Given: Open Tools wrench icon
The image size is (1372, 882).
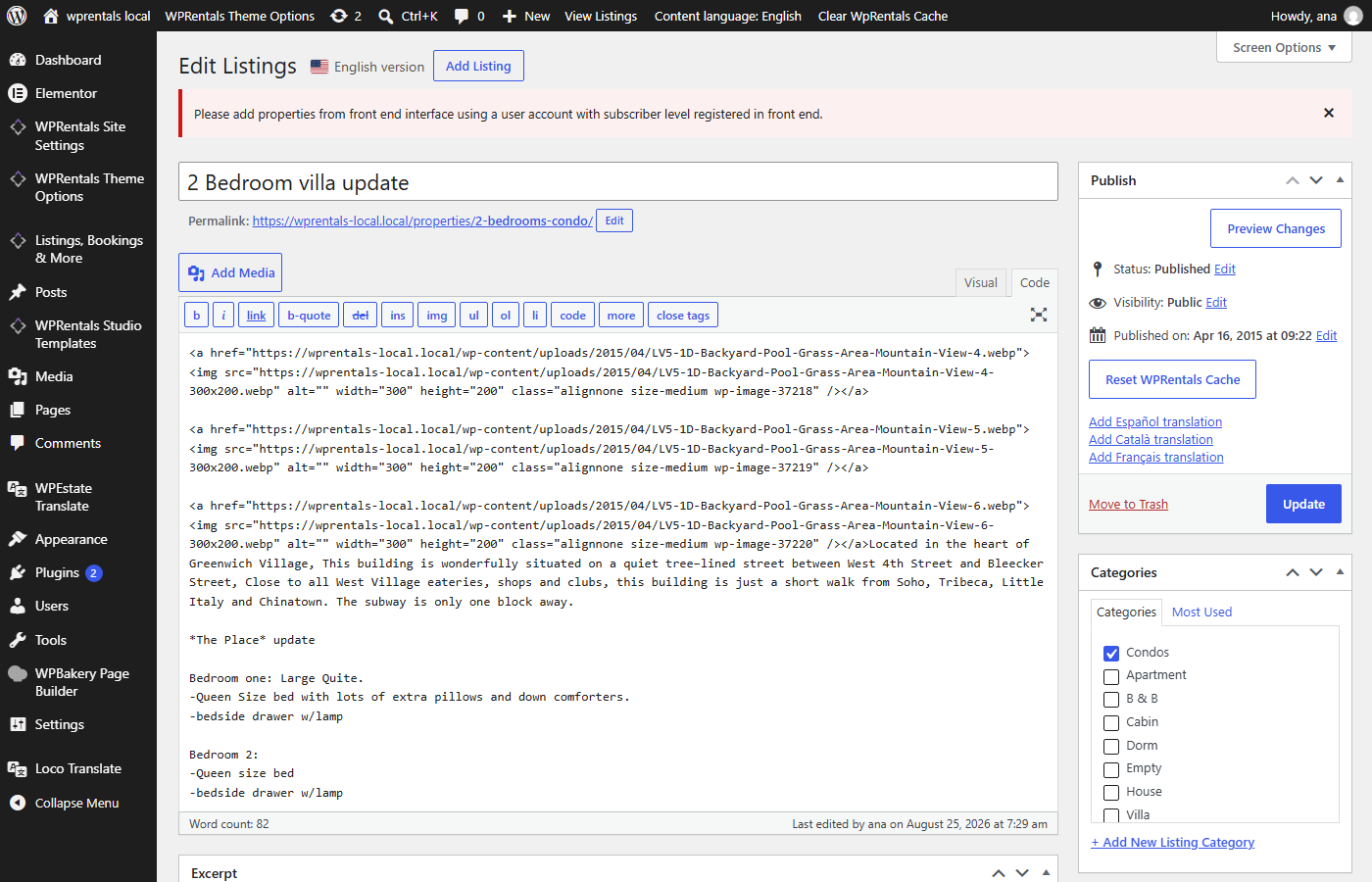Looking at the screenshot, I should (18, 640).
